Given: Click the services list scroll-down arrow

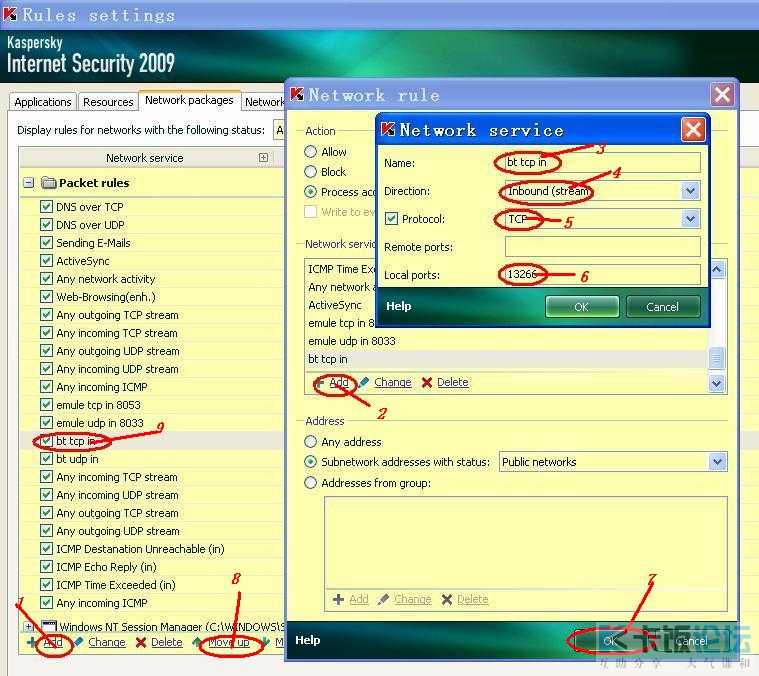Looking at the screenshot, I should tap(717, 384).
